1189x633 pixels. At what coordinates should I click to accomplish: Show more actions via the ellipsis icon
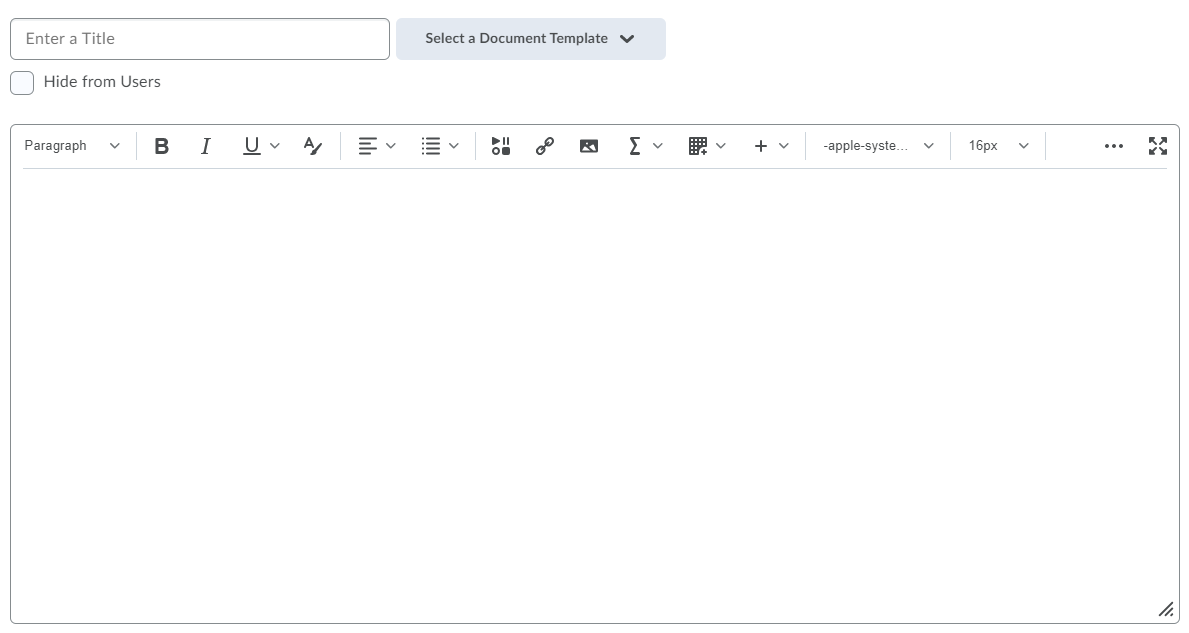click(x=1114, y=146)
